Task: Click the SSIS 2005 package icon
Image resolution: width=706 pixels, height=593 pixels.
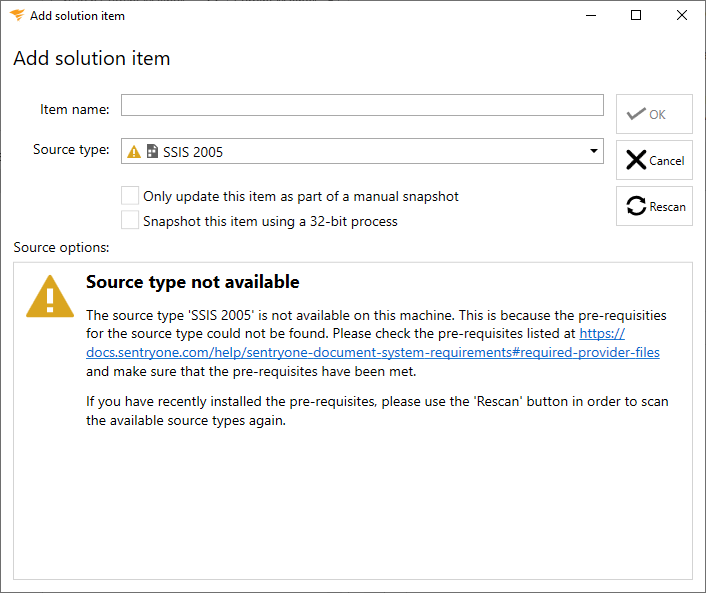Action: click(152, 151)
